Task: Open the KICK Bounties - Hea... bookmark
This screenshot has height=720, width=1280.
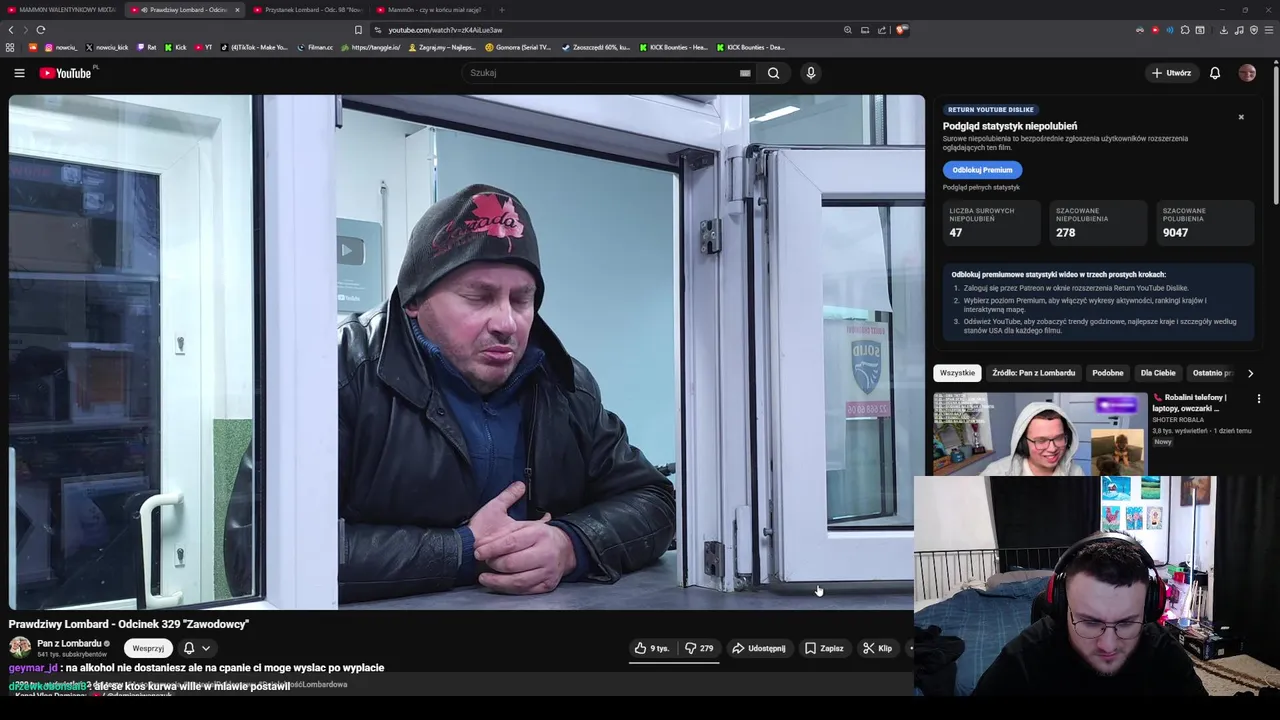Action: tap(672, 47)
